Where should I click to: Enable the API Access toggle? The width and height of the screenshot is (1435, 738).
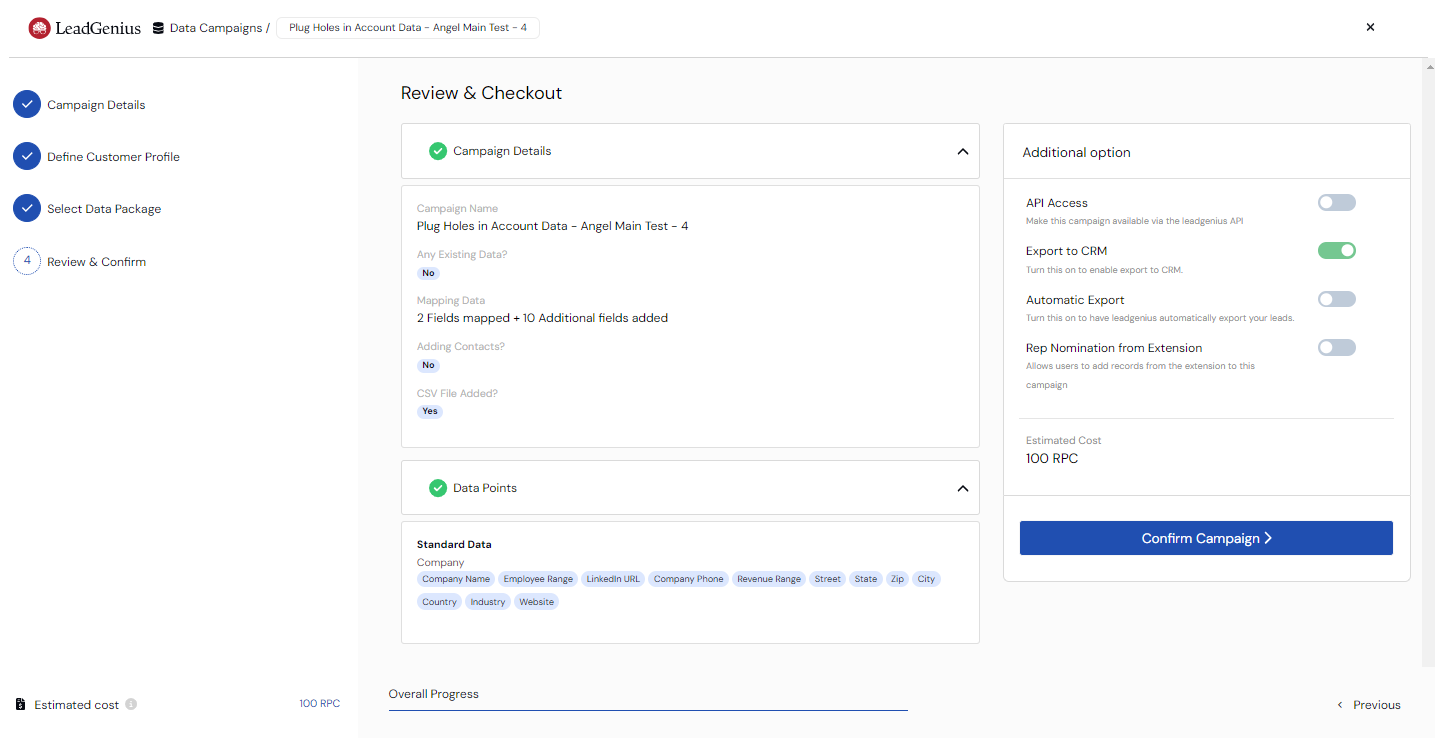1336,203
